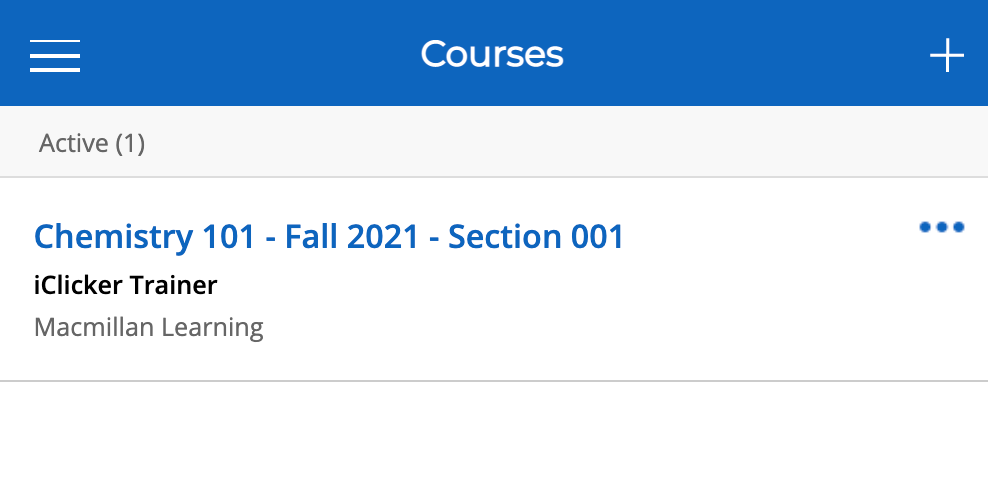
Task: Show the side menu via three-line icon
Action: pyautogui.click(x=55, y=55)
